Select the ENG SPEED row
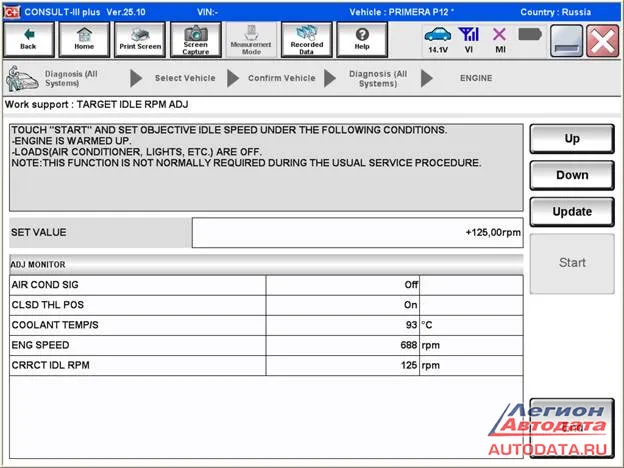 point(266,345)
